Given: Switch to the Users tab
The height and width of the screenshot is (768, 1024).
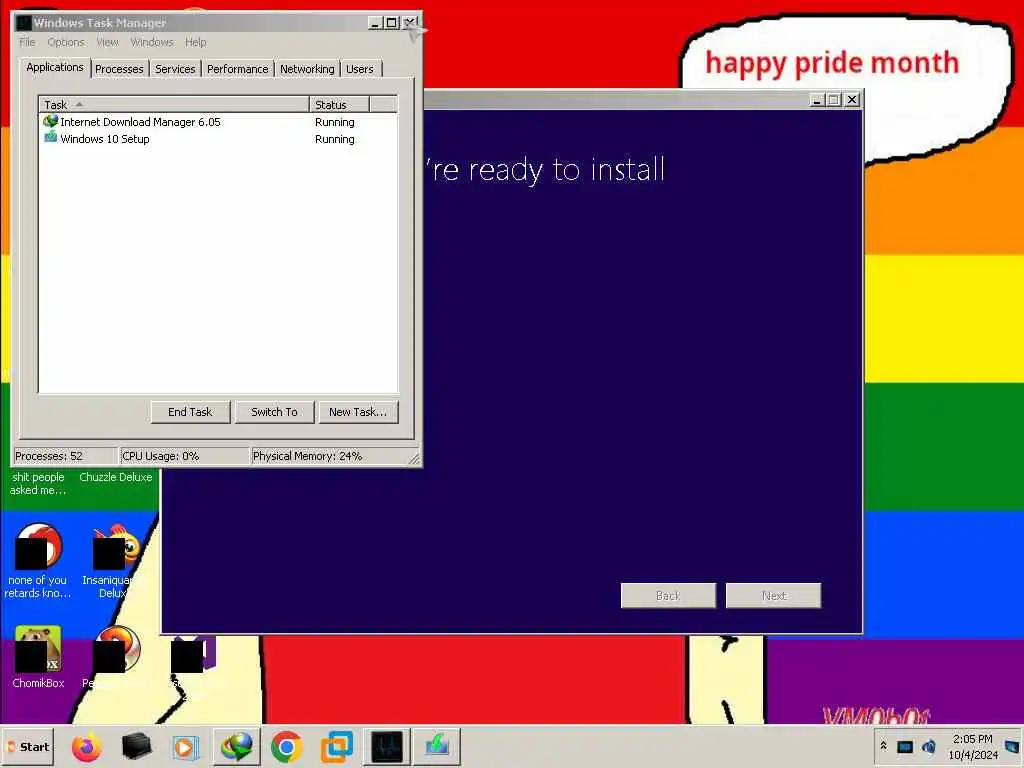Looking at the screenshot, I should [x=360, y=69].
